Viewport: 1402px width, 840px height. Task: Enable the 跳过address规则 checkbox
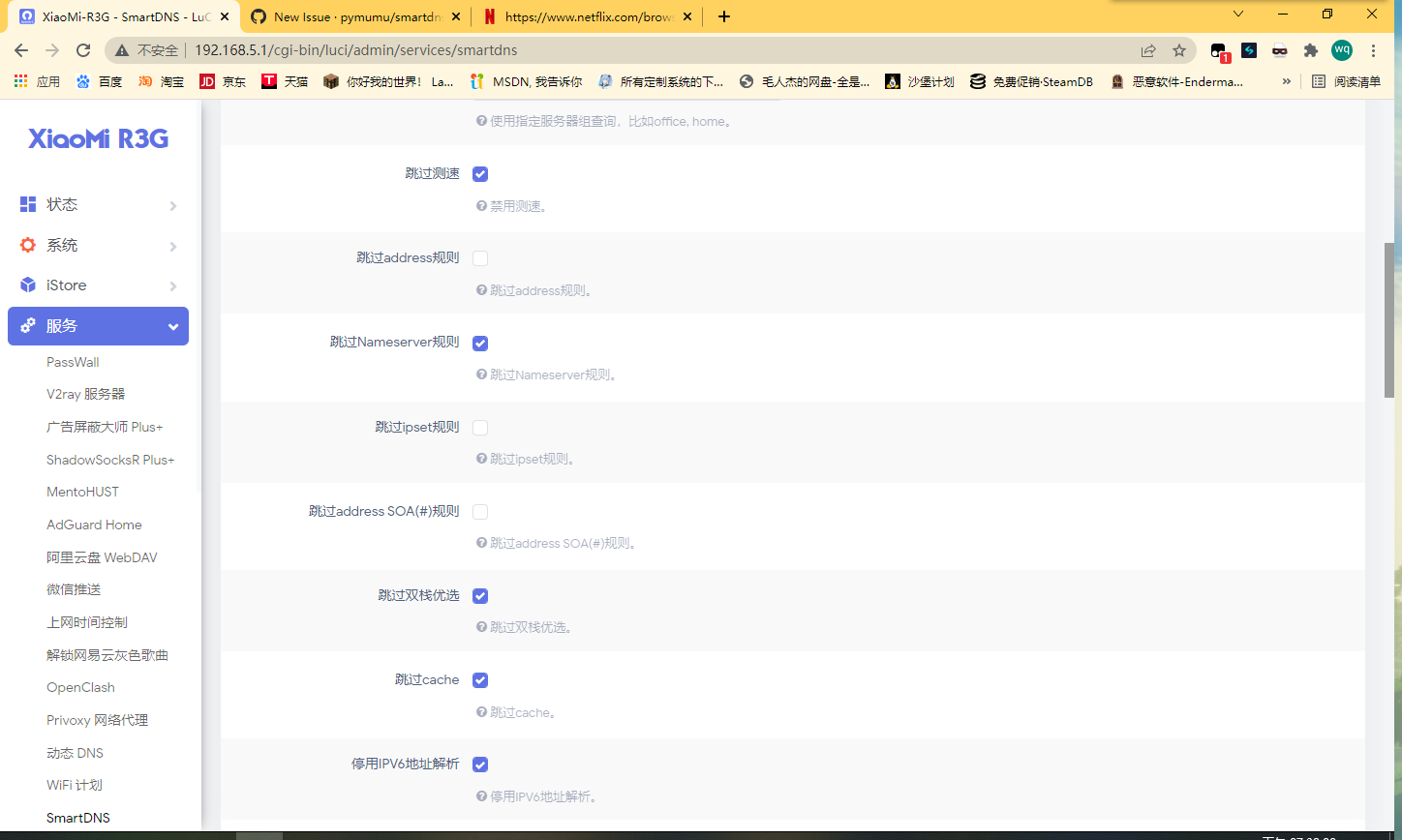click(480, 257)
